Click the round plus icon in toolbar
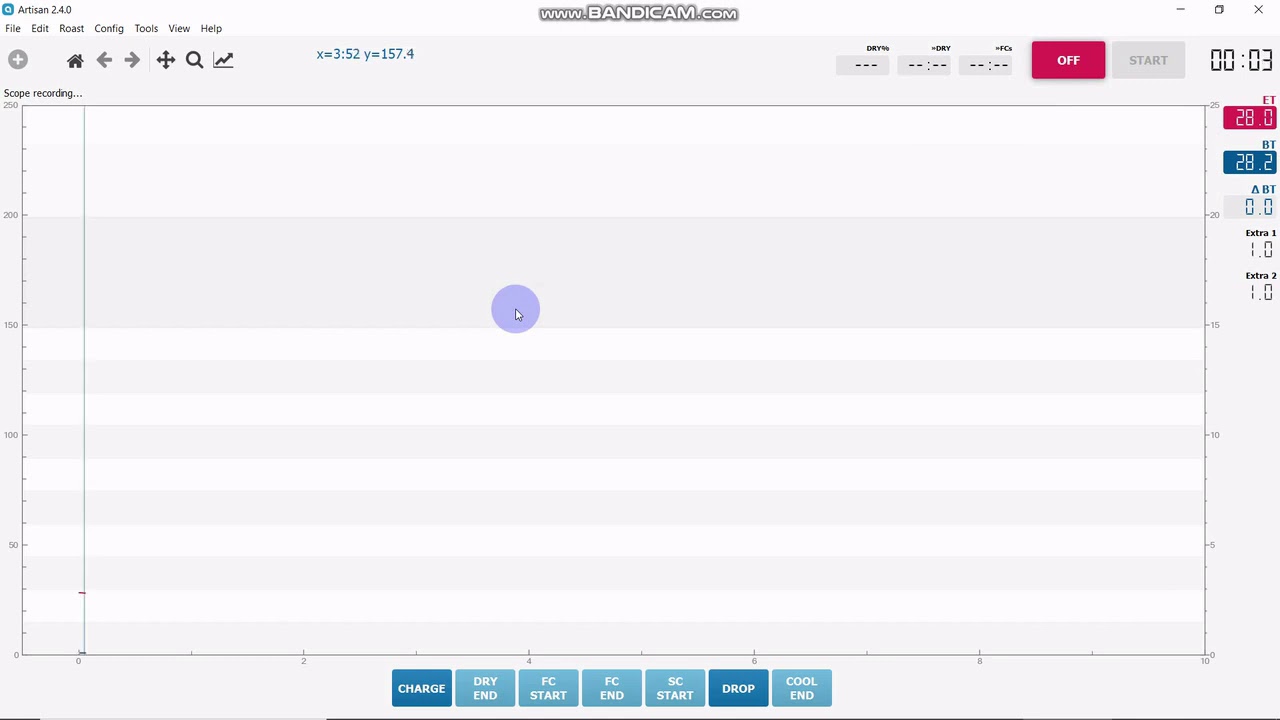The width and height of the screenshot is (1280, 720). pos(17,60)
